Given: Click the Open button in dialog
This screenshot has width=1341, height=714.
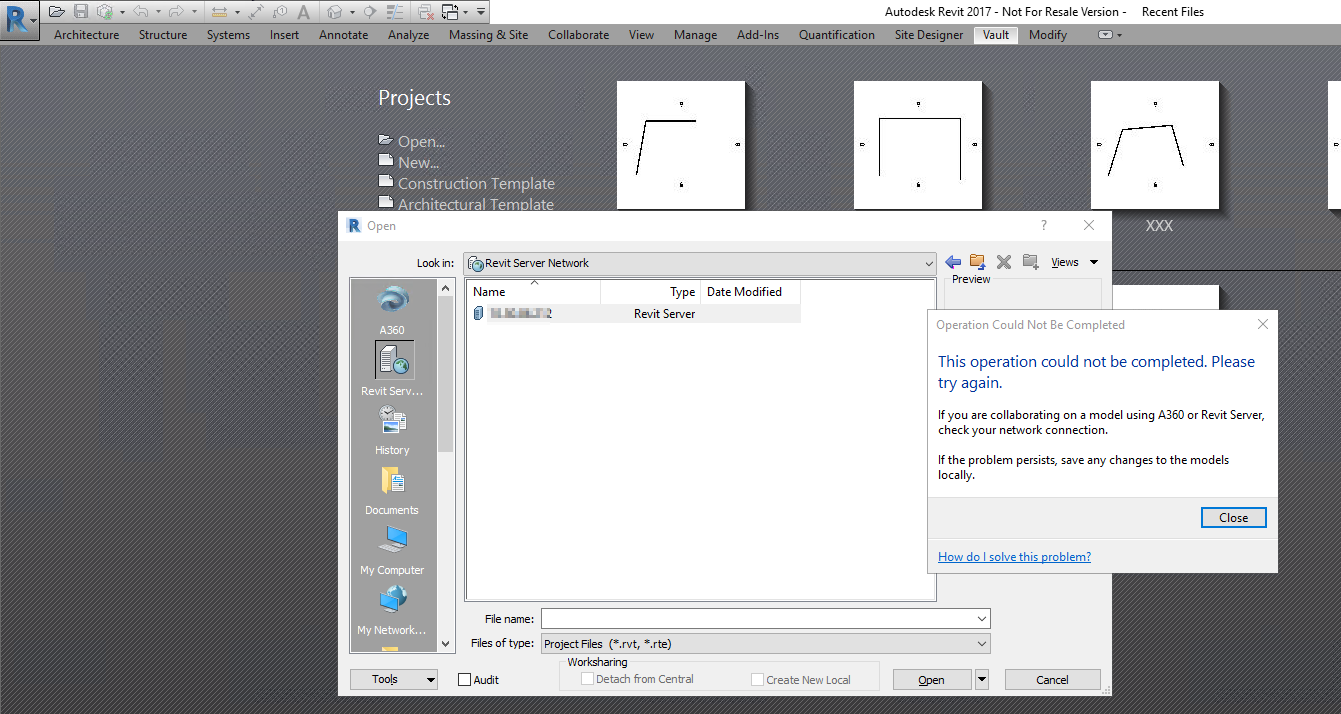Looking at the screenshot, I should click(931, 679).
